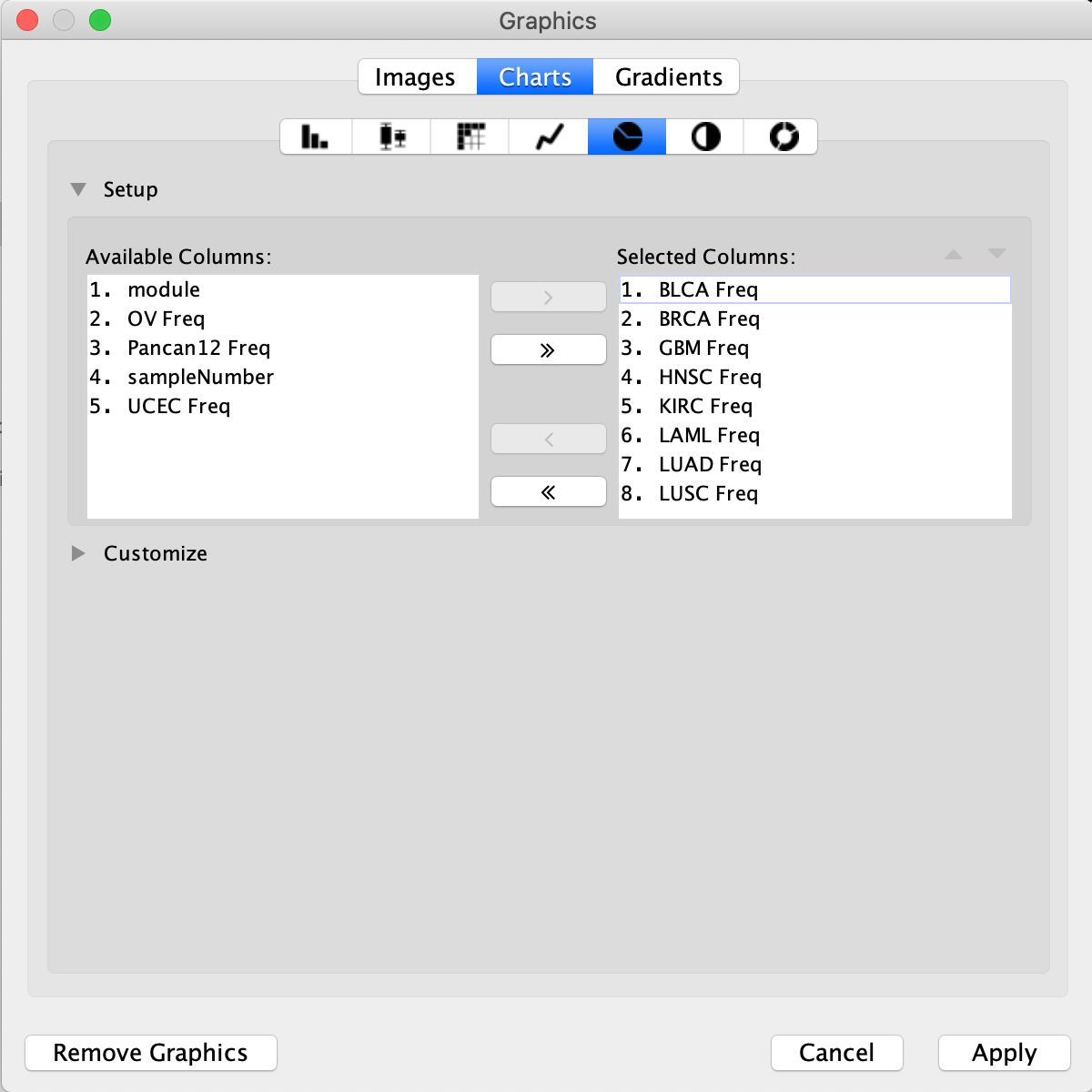The width and height of the screenshot is (1092, 1092).
Task: Collapse the Setup section
Action: pos(79,189)
